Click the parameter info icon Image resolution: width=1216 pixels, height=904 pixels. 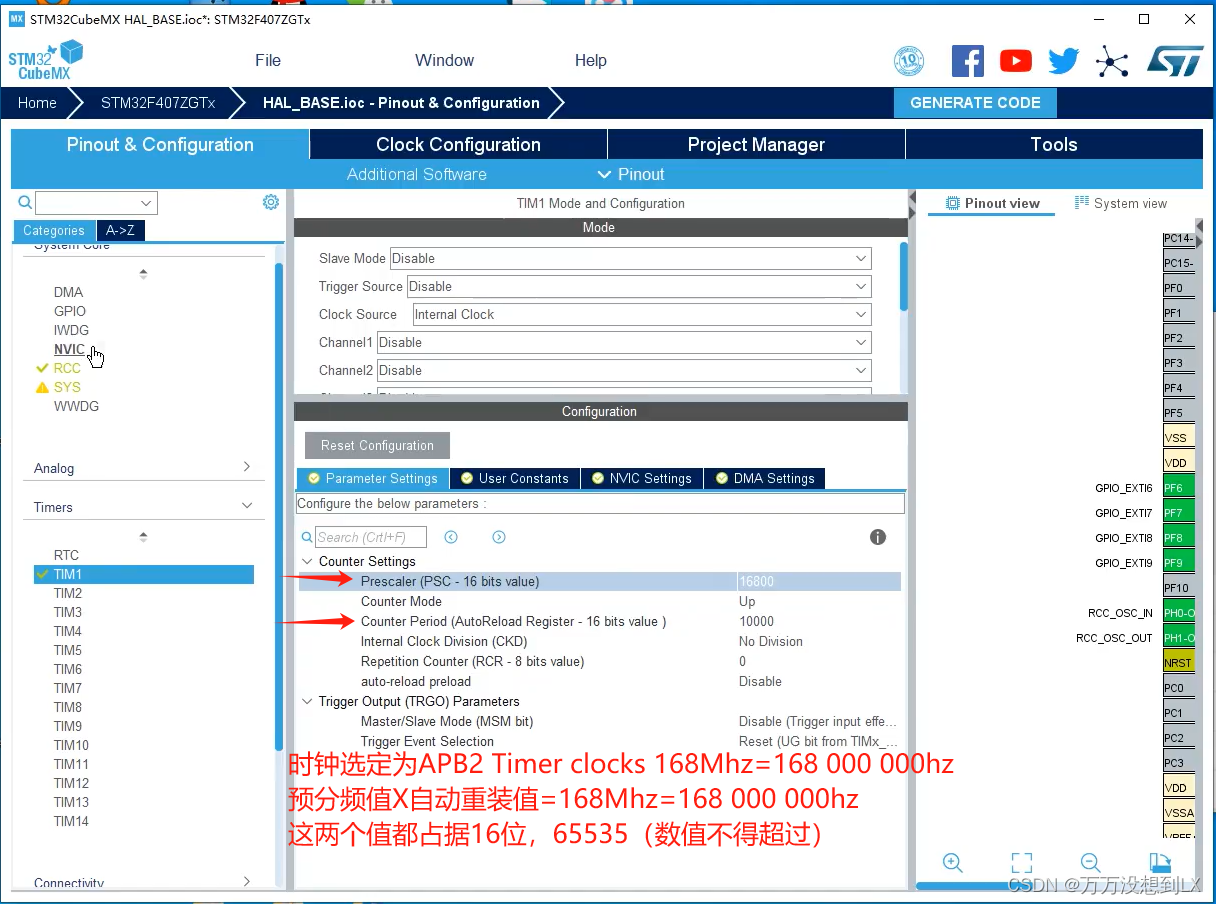coord(878,537)
